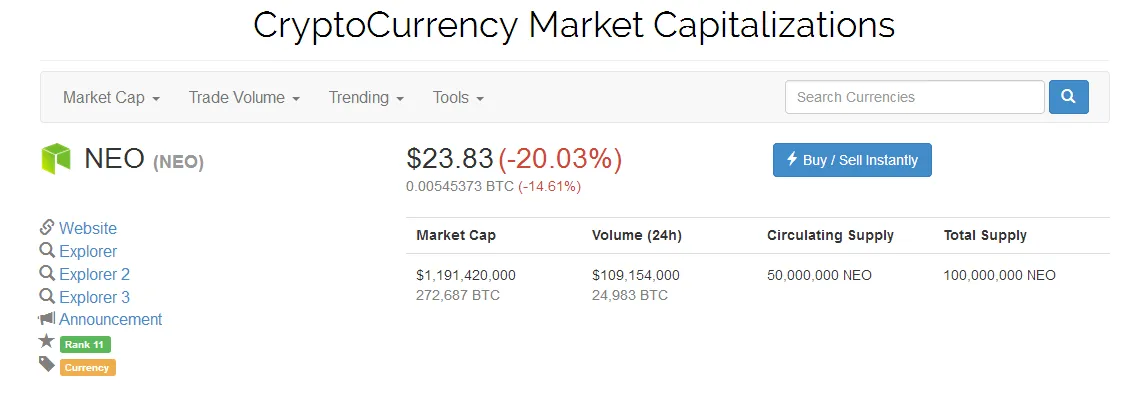The height and width of the screenshot is (414, 1135).
Task: Open the Market Cap dropdown menu
Action: click(x=111, y=98)
